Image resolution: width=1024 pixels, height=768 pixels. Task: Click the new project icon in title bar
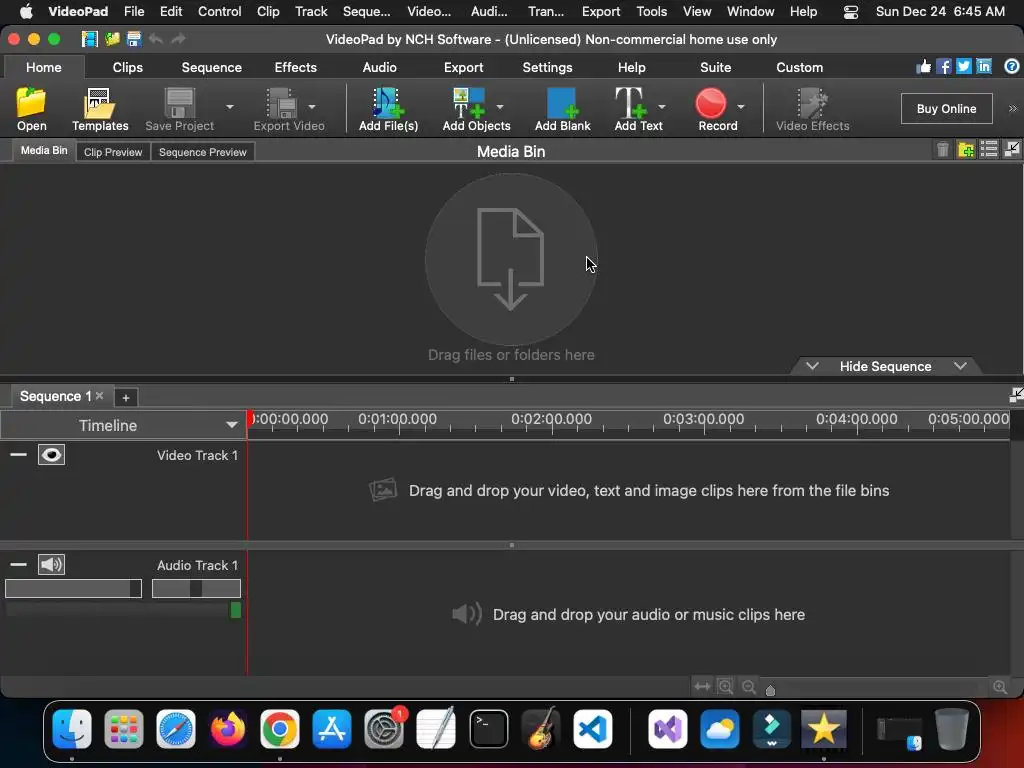pos(89,39)
